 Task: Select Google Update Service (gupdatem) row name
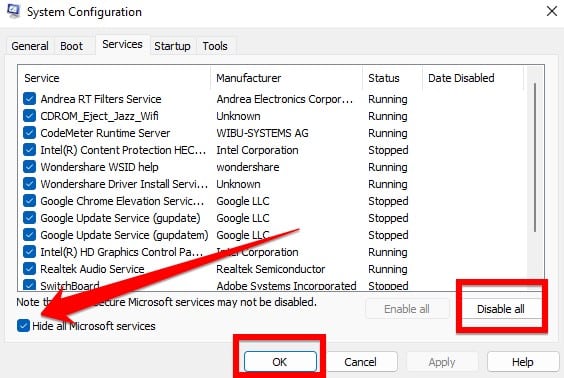[x=124, y=235]
